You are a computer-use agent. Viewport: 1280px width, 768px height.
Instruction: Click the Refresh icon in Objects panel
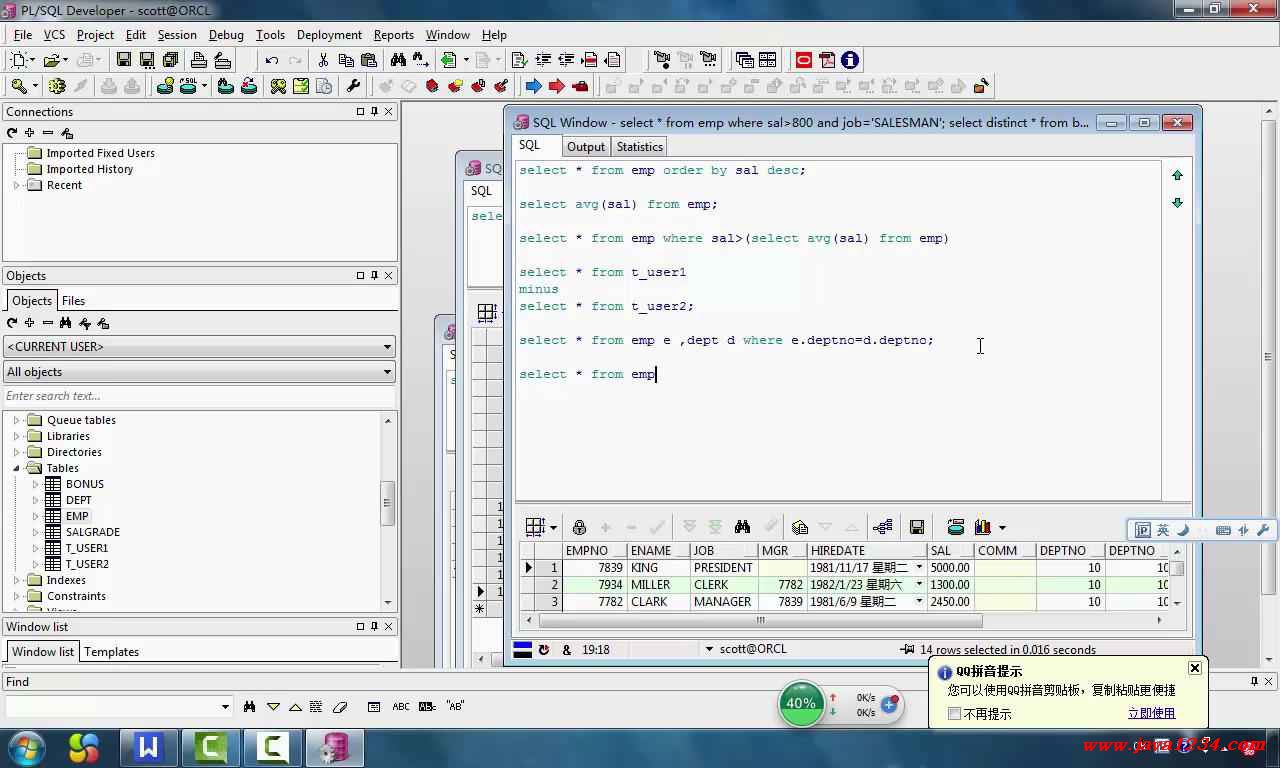pos(12,323)
